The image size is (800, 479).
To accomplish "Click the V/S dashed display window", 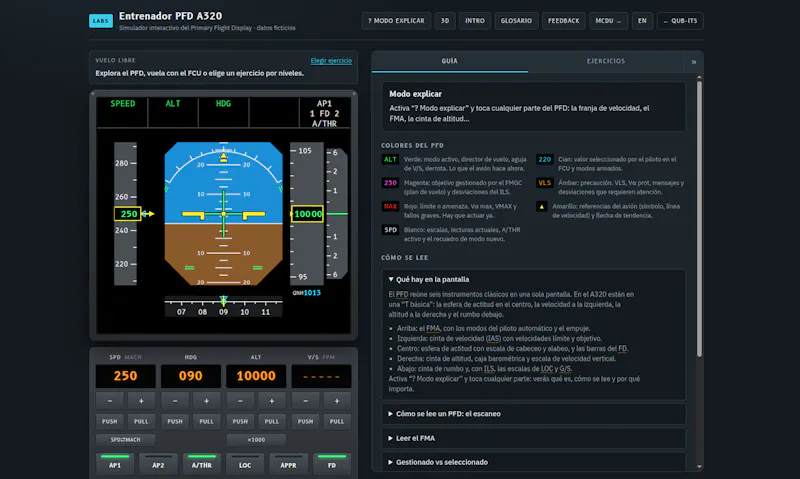I will (x=321, y=376).
